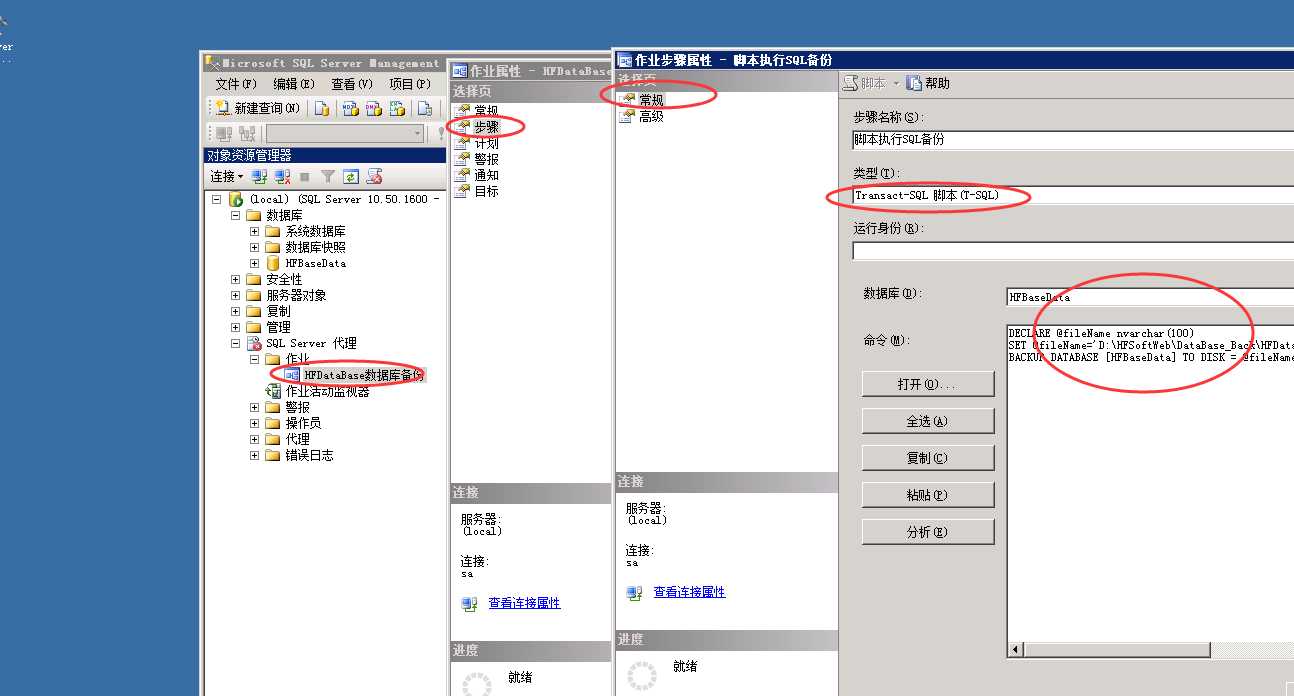Expand the 警报 folder under agent
1294x696 pixels.
[x=255, y=407]
